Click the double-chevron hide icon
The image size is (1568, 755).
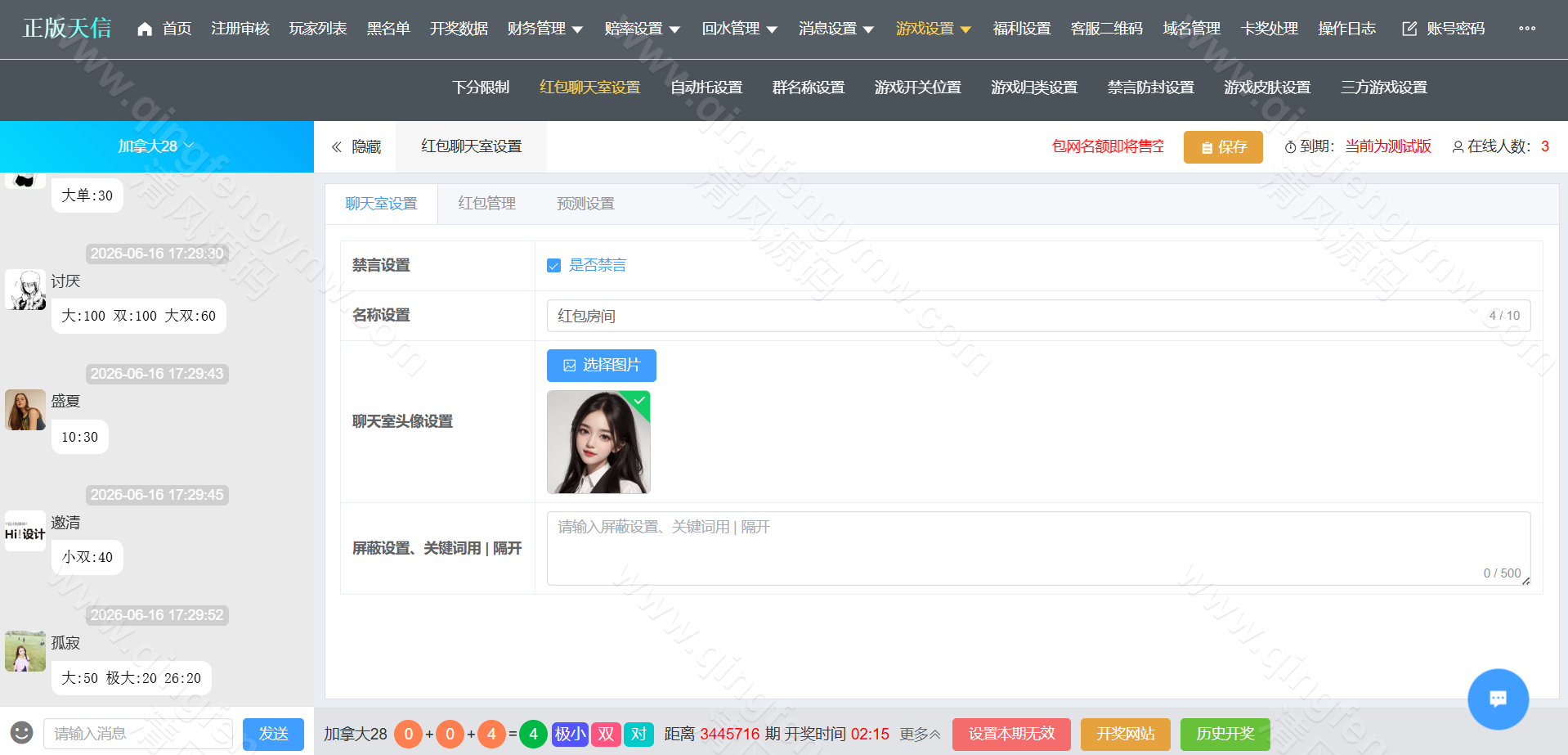pos(336,147)
